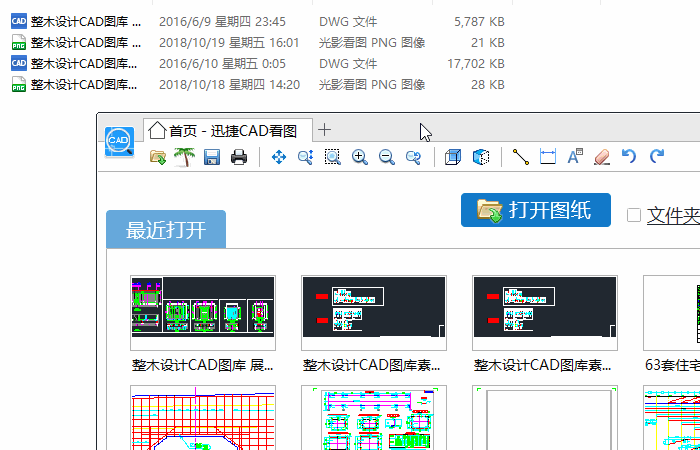Click the 迅捷CAD看图 application logo
This screenshot has width=700, height=450.
coord(120,142)
